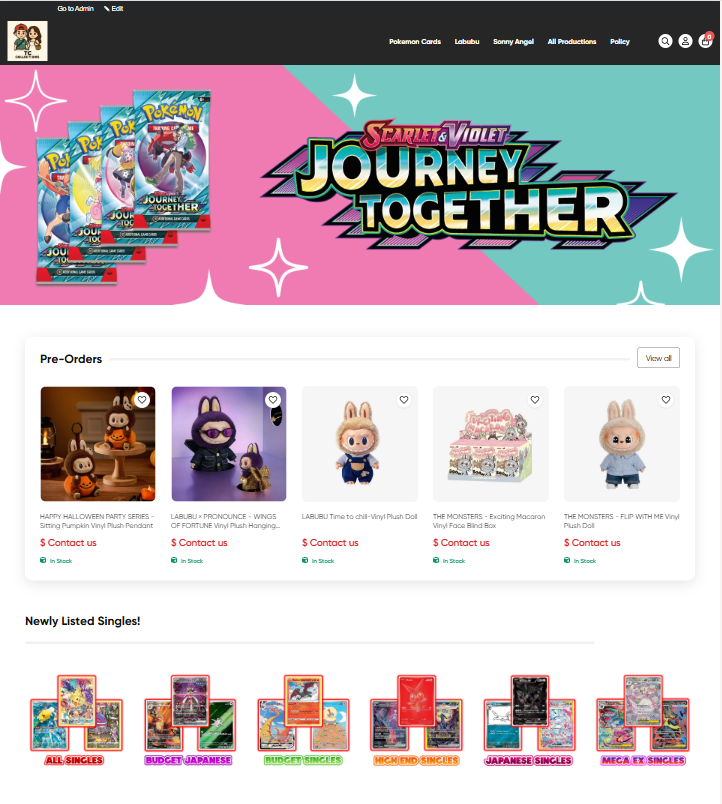The image size is (722, 804).
Task: Open the Mega EX Singles category
Action: point(643,720)
